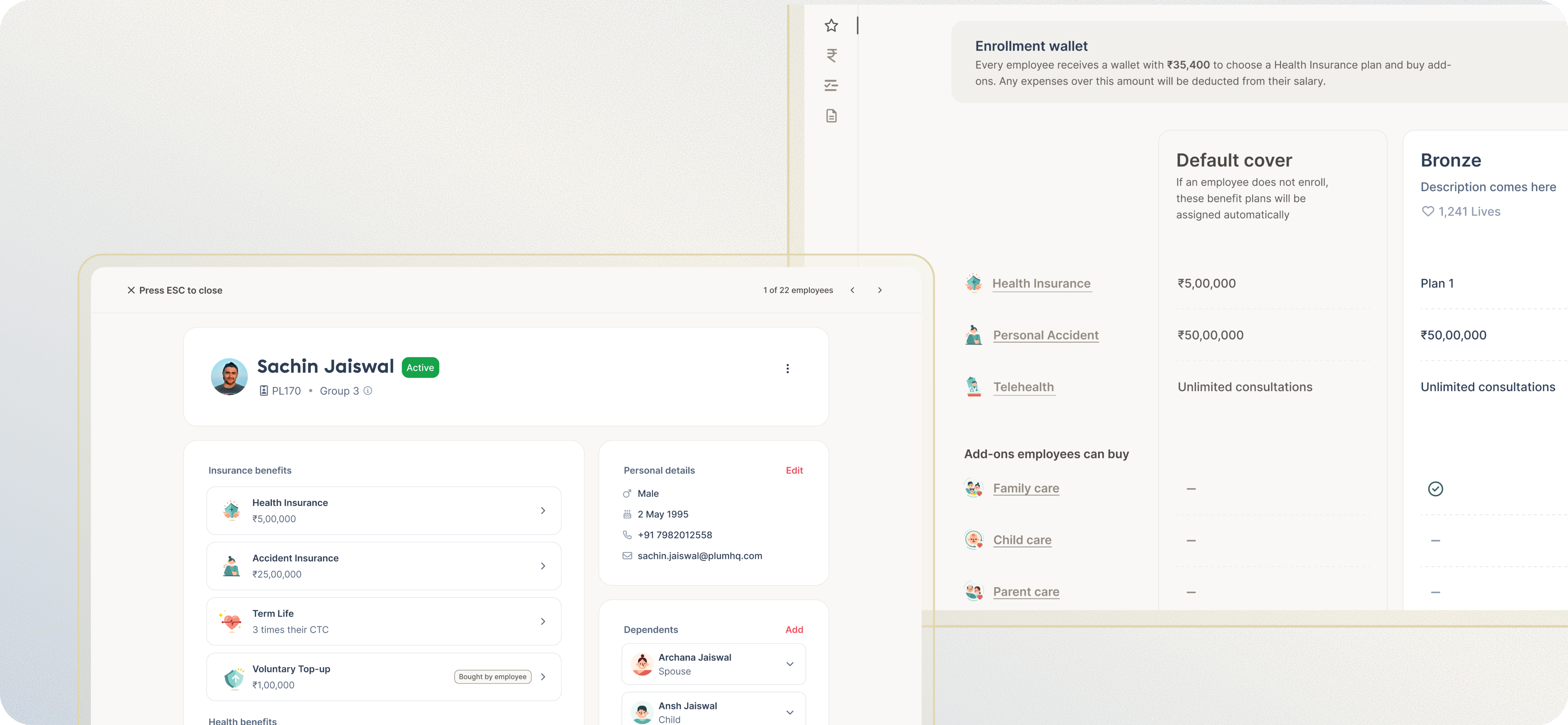Viewport: 1568px width, 725px height.
Task: Click Edit on Personal details
Action: pyautogui.click(x=794, y=470)
